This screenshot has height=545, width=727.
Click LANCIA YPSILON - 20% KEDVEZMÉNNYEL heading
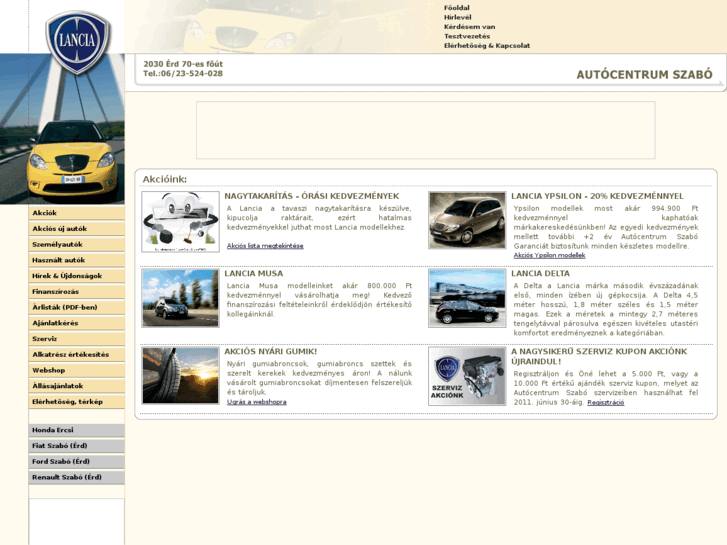597,196
